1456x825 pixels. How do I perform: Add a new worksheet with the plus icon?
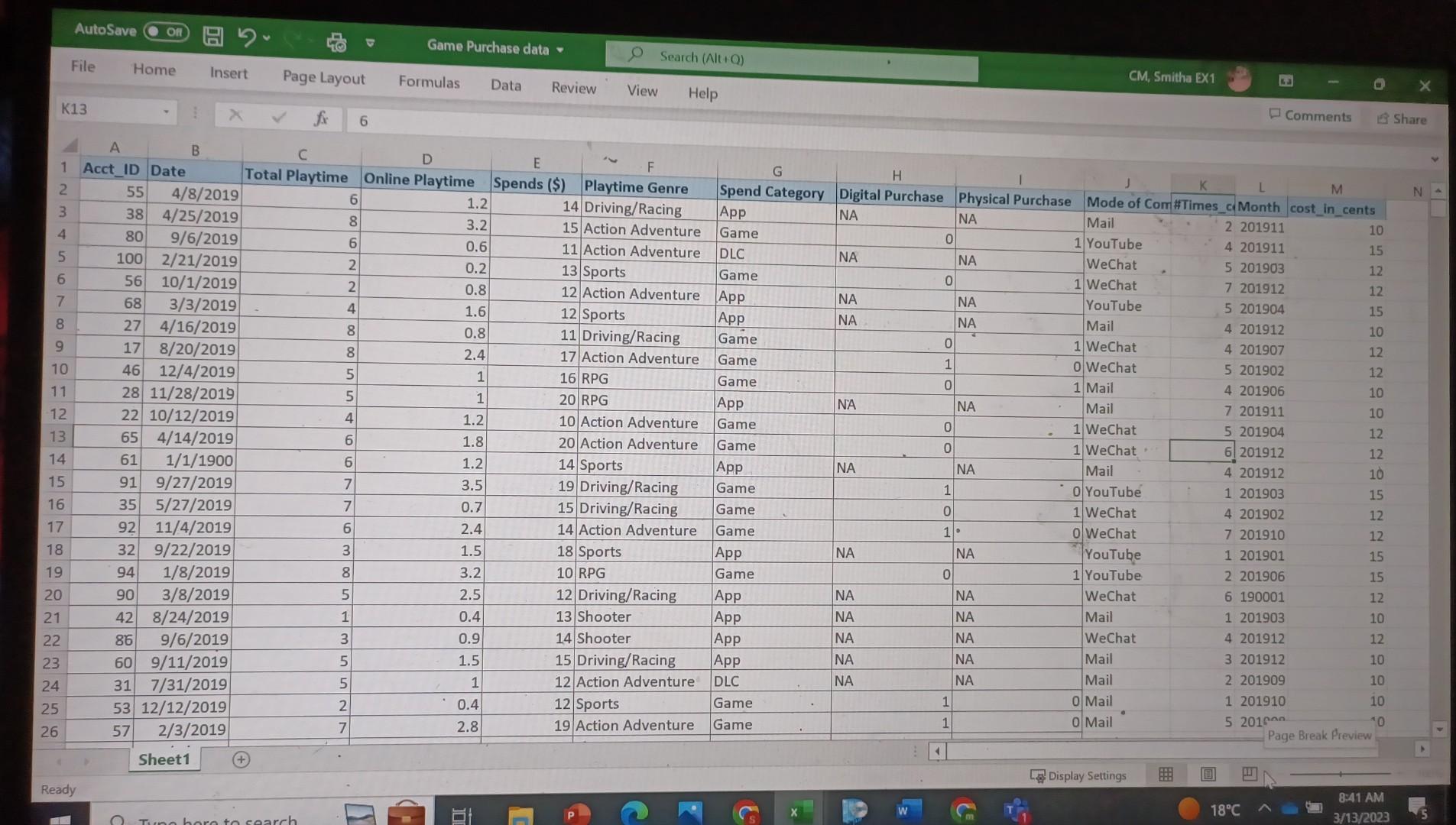coord(241,759)
